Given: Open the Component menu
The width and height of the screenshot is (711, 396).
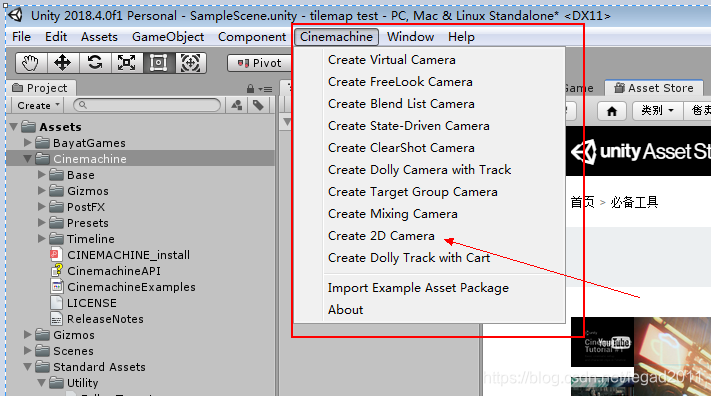Looking at the screenshot, I should click(x=252, y=37).
